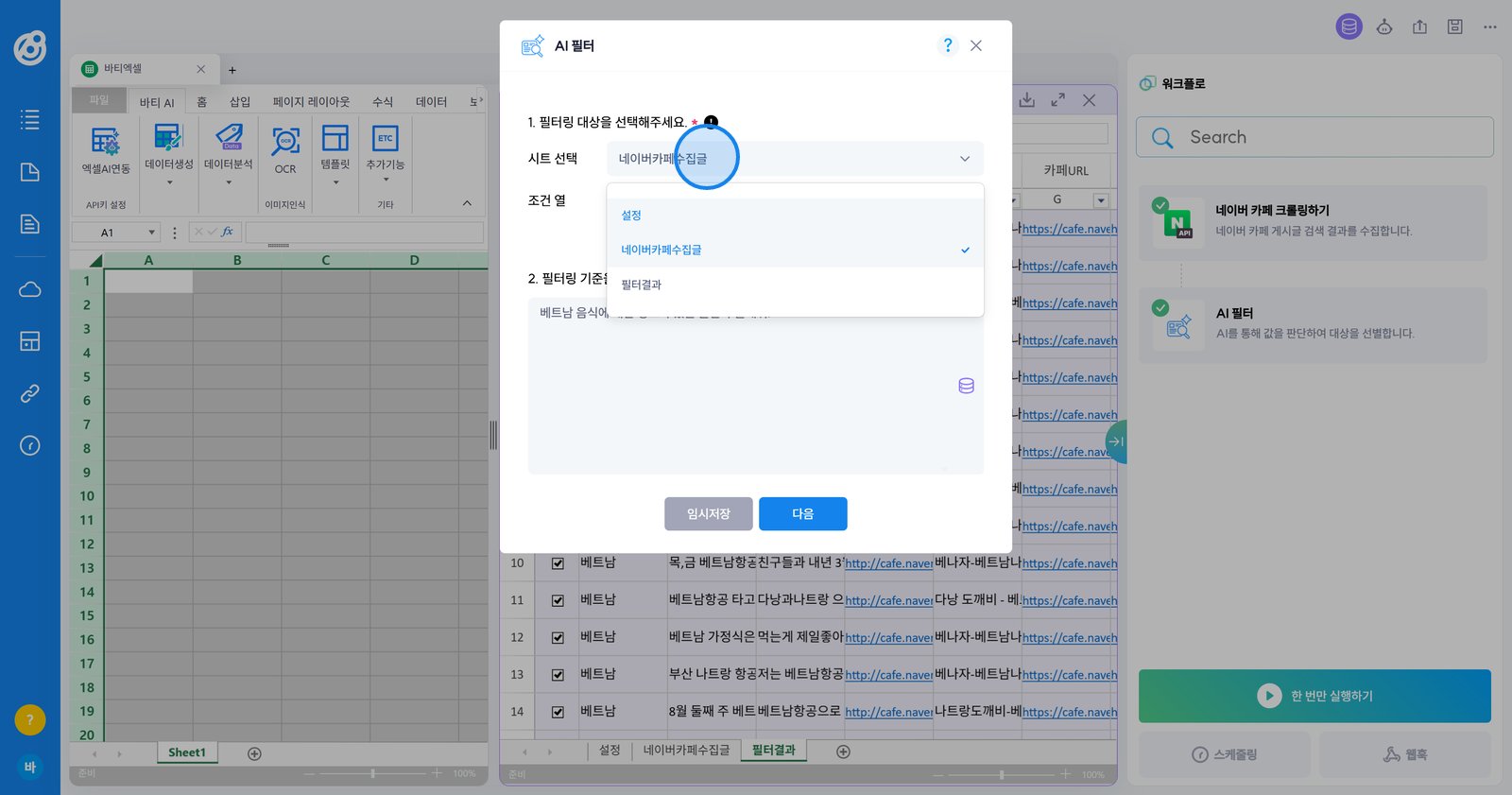Click the database icon in the criteria text box
1512x795 pixels.
(x=966, y=386)
